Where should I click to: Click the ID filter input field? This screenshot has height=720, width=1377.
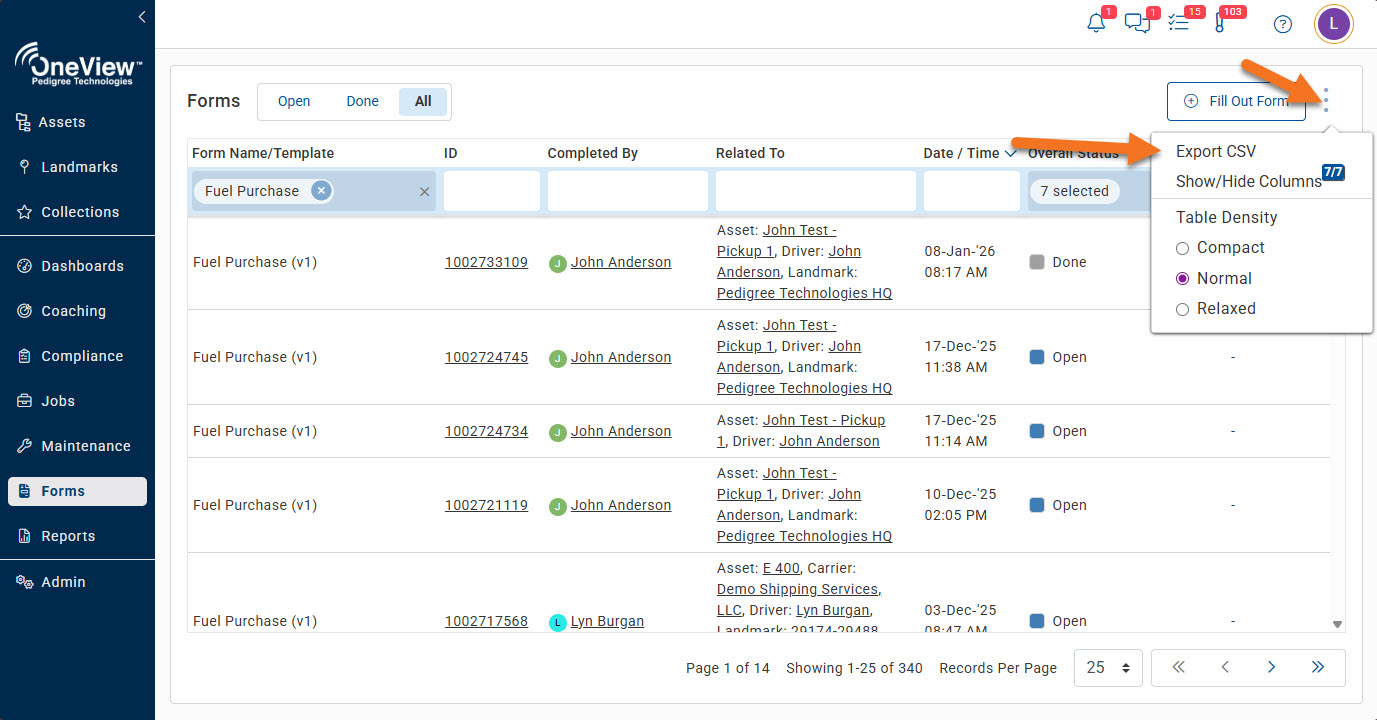pyautogui.click(x=492, y=191)
